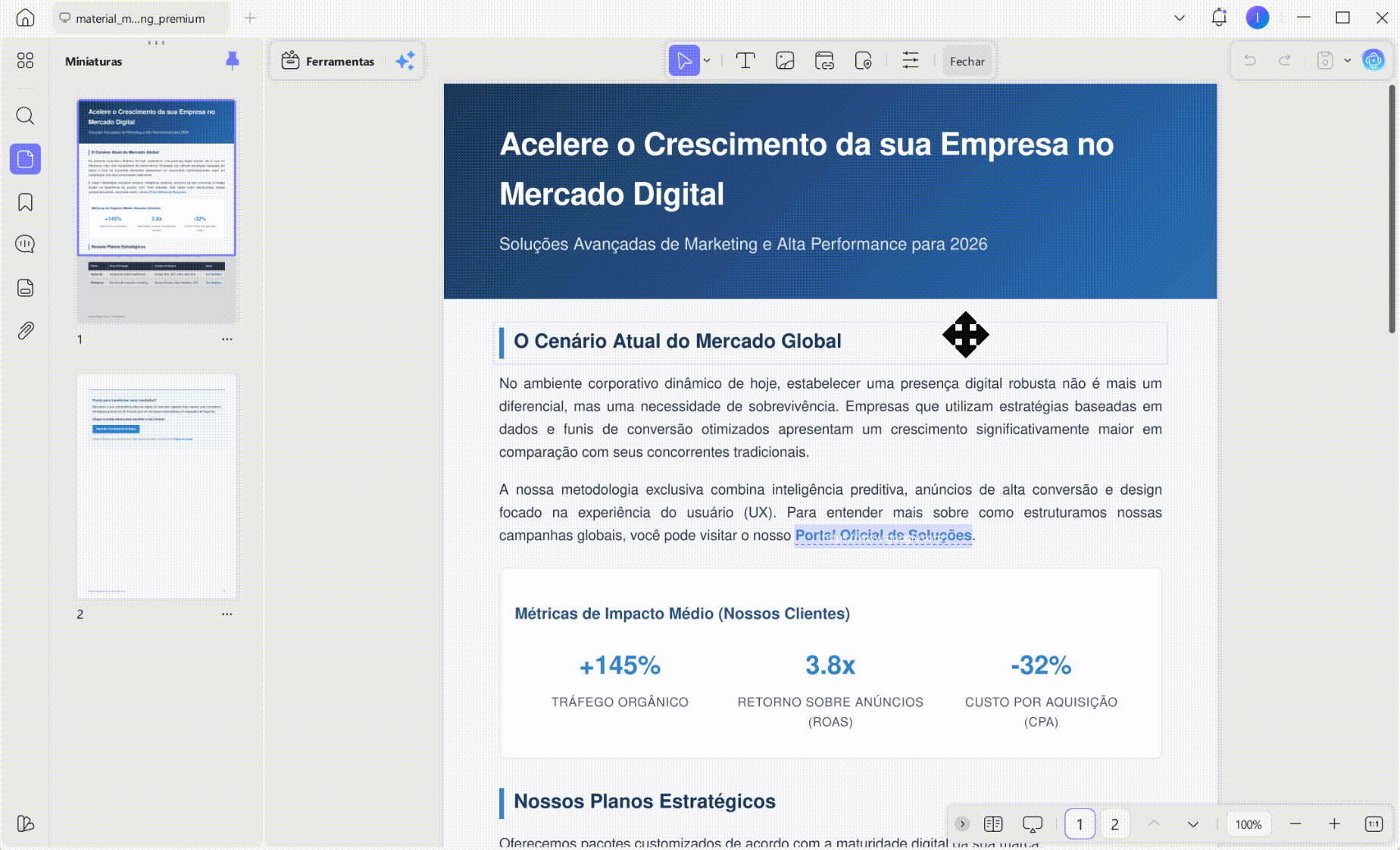Click the save document icon

pos(1325,61)
